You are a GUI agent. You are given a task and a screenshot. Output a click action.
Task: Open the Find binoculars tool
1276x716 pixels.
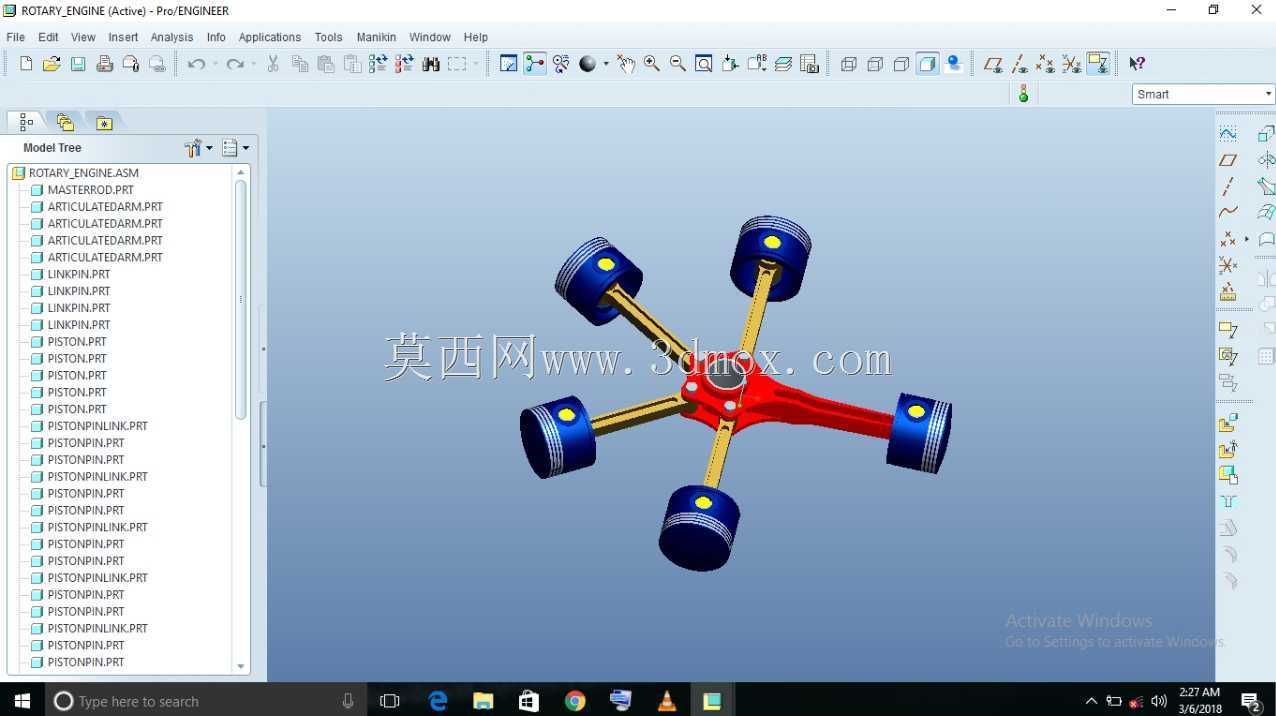[431, 64]
